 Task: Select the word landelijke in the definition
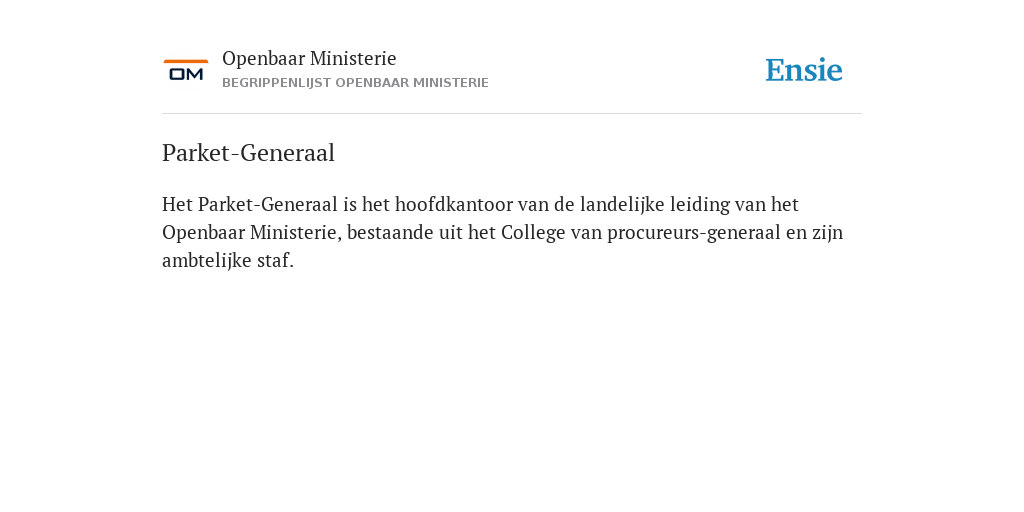pyautogui.click(x=622, y=204)
